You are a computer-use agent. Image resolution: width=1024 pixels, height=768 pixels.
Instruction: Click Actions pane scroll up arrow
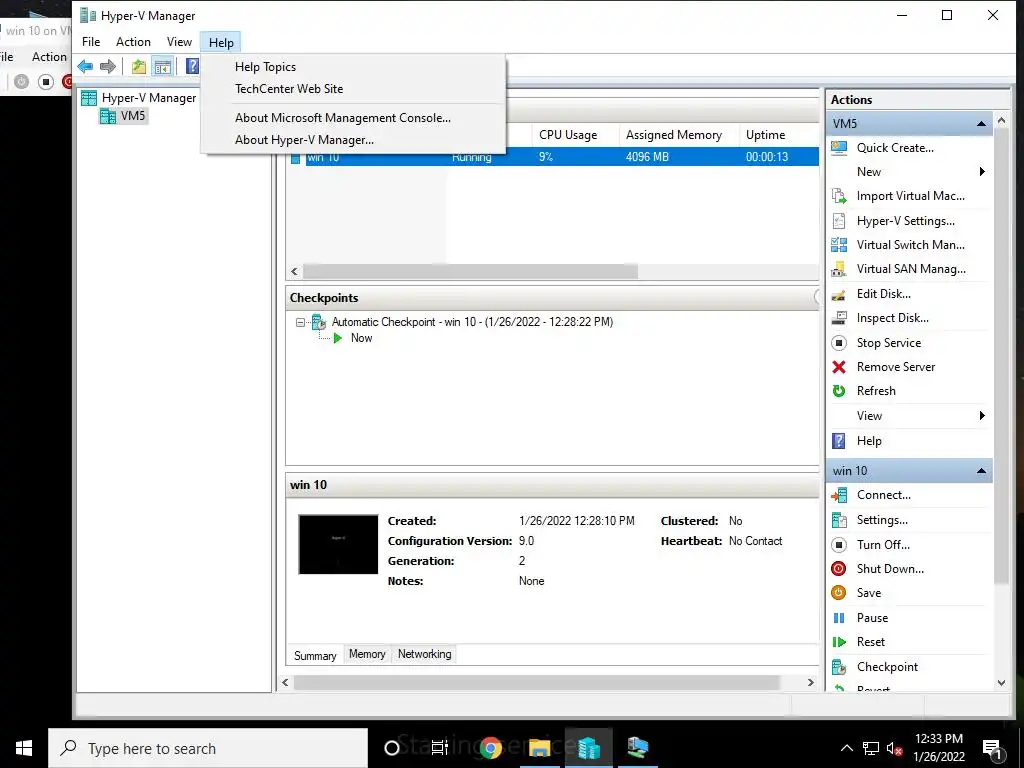coord(1002,121)
